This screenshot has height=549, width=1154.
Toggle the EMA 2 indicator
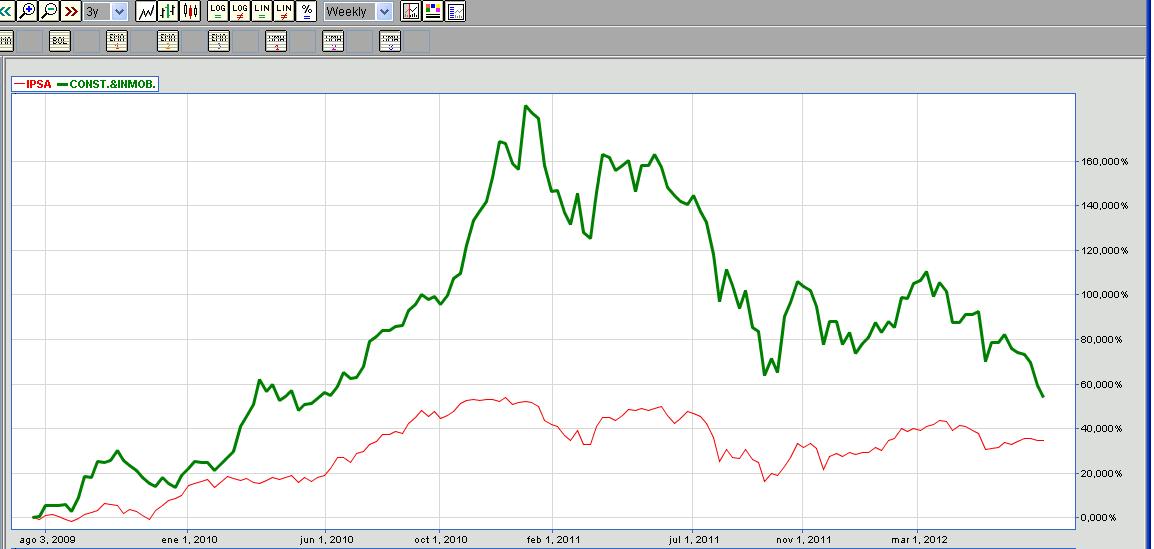click(168, 41)
